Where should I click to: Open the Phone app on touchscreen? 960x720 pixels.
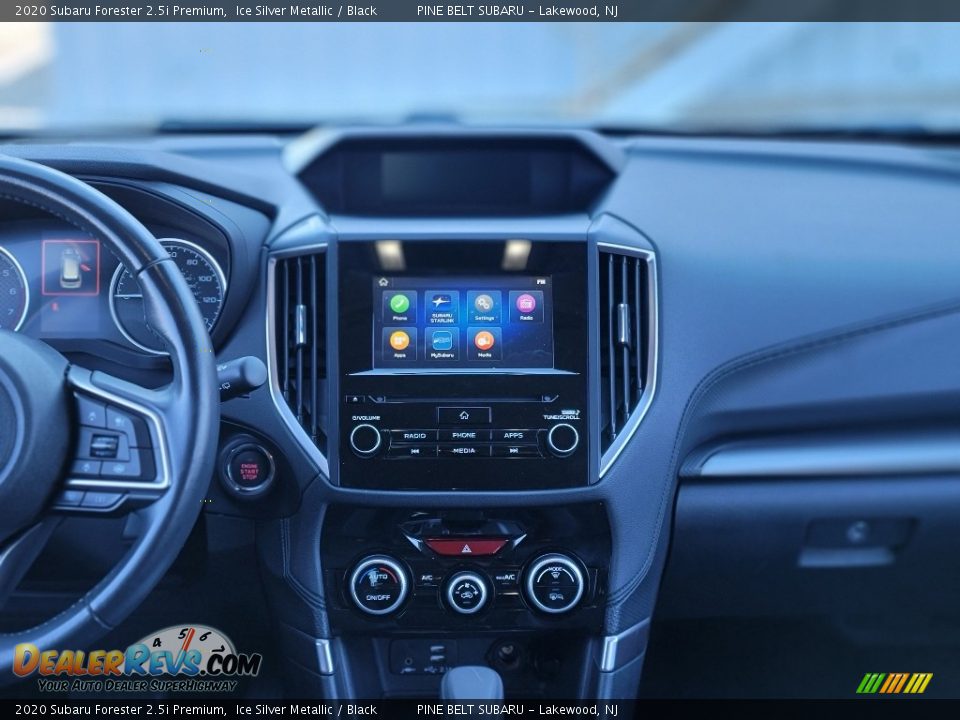(x=399, y=304)
